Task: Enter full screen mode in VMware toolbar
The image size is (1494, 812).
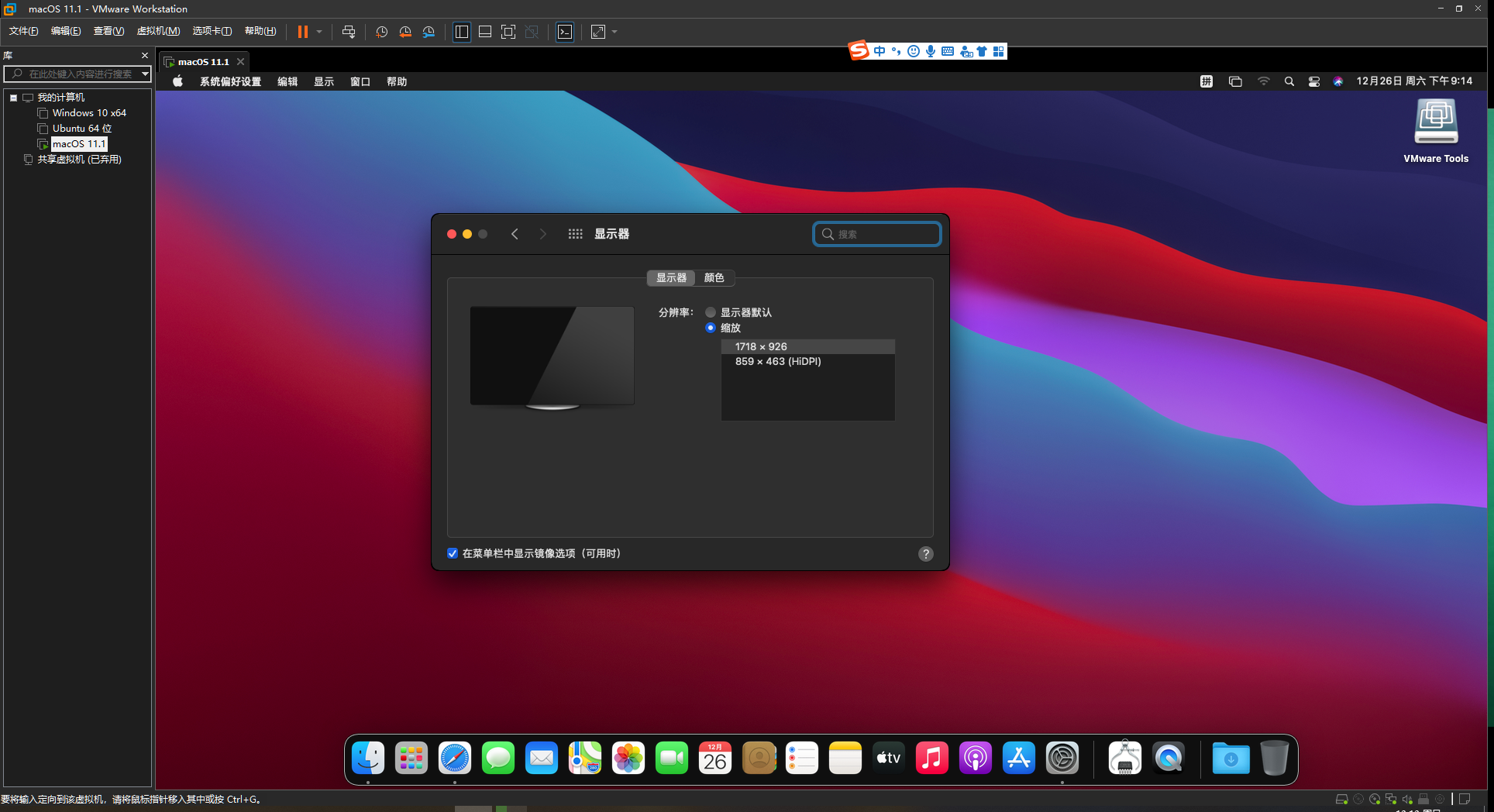Action: pyautogui.click(x=508, y=32)
